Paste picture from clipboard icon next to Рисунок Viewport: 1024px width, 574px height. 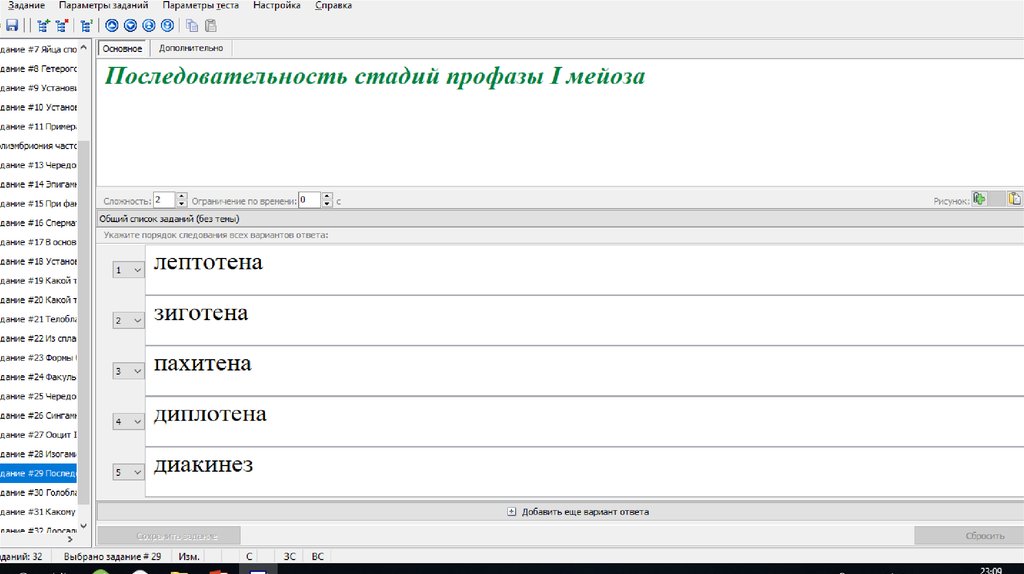[x=1014, y=199]
